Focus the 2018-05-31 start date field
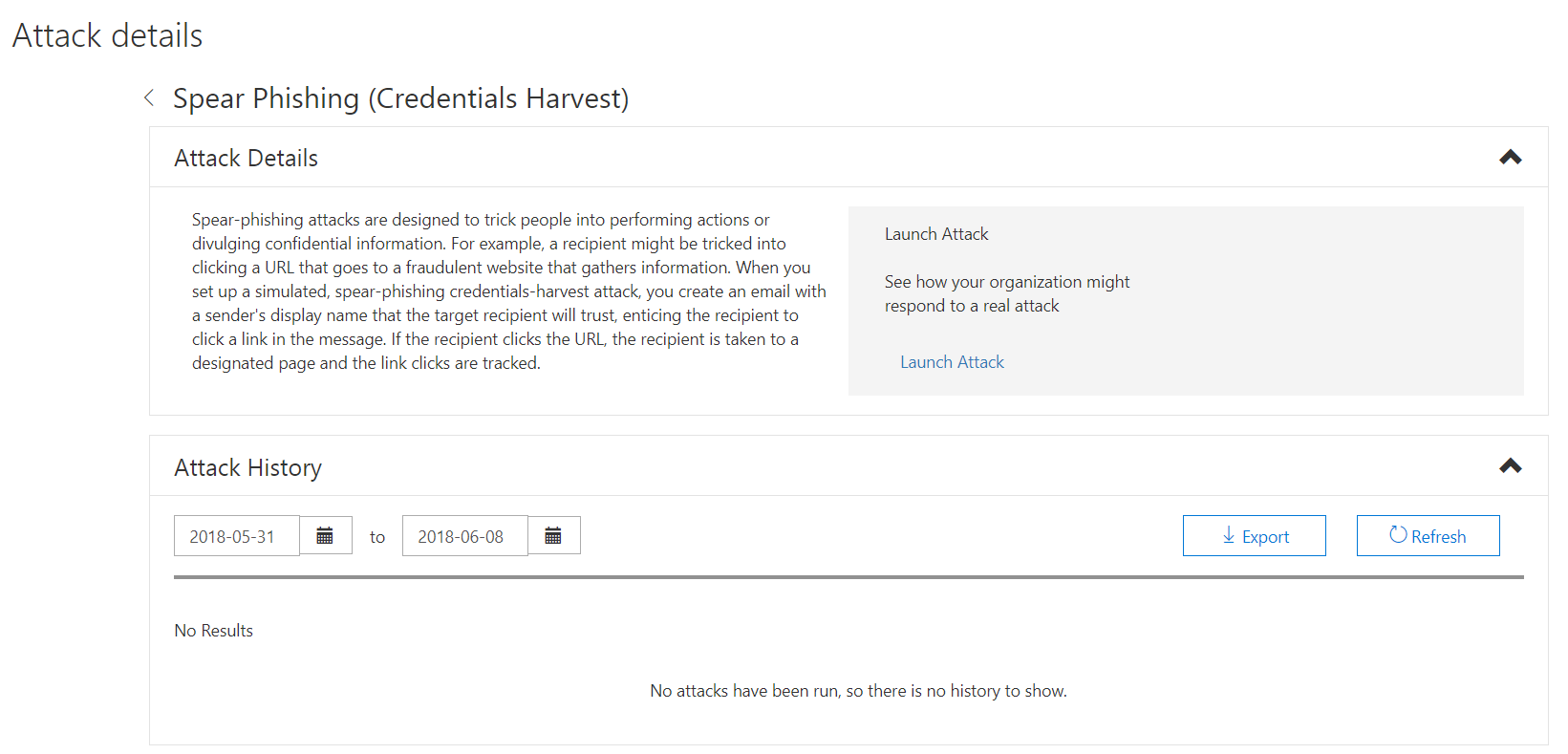 point(236,536)
